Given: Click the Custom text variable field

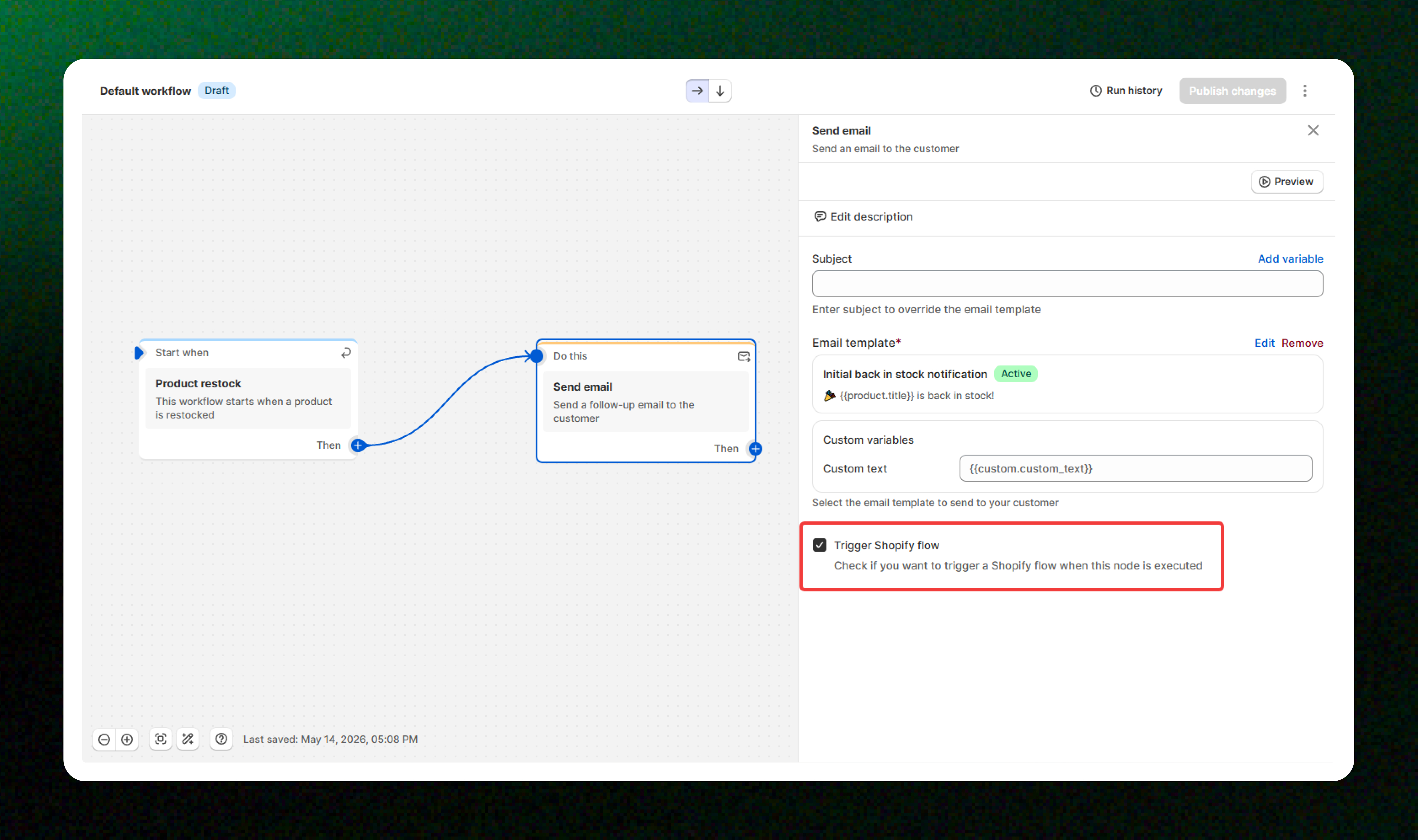Looking at the screenshot, I should [1136, 469].
